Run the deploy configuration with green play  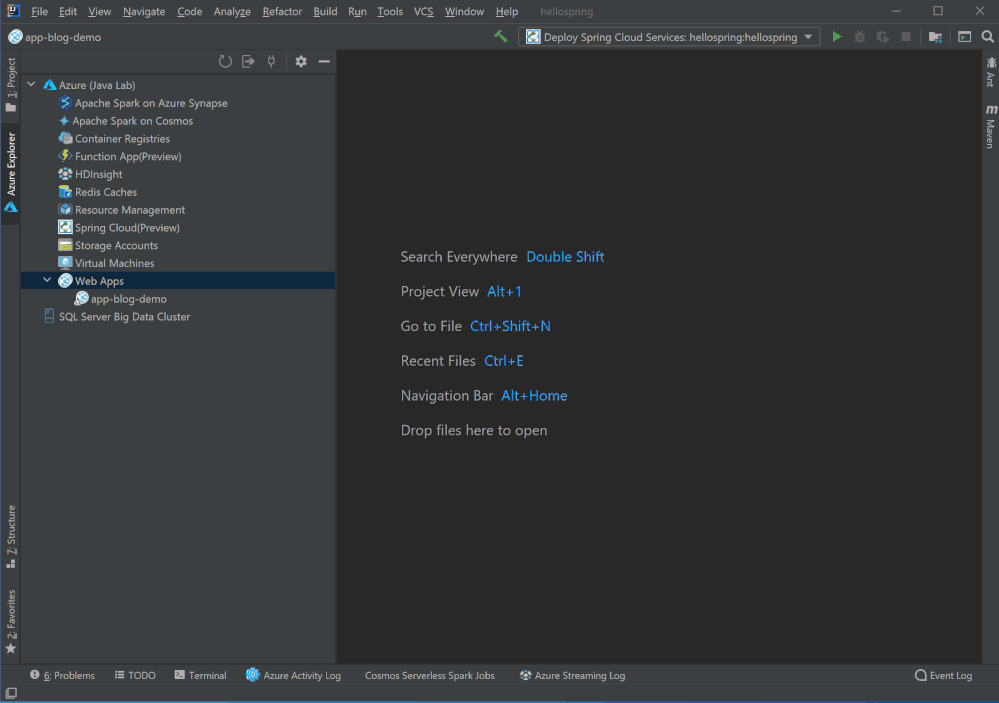[x=837, y=37]
